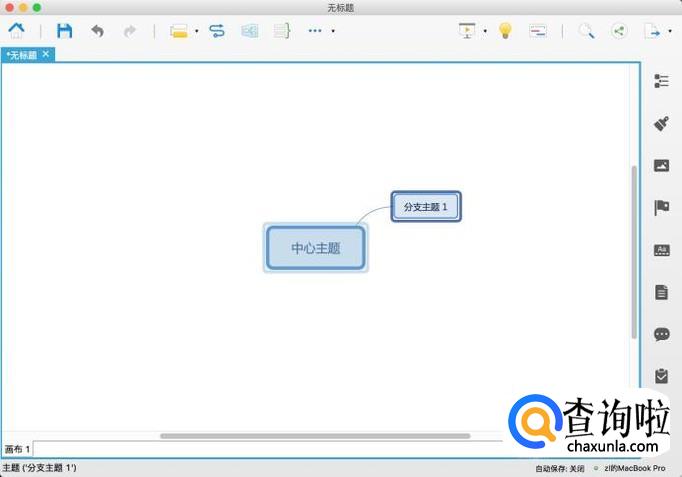The image size is (682, 477).
Task: Expand the topic insert dropdown arrow
Action: (197, 31)
